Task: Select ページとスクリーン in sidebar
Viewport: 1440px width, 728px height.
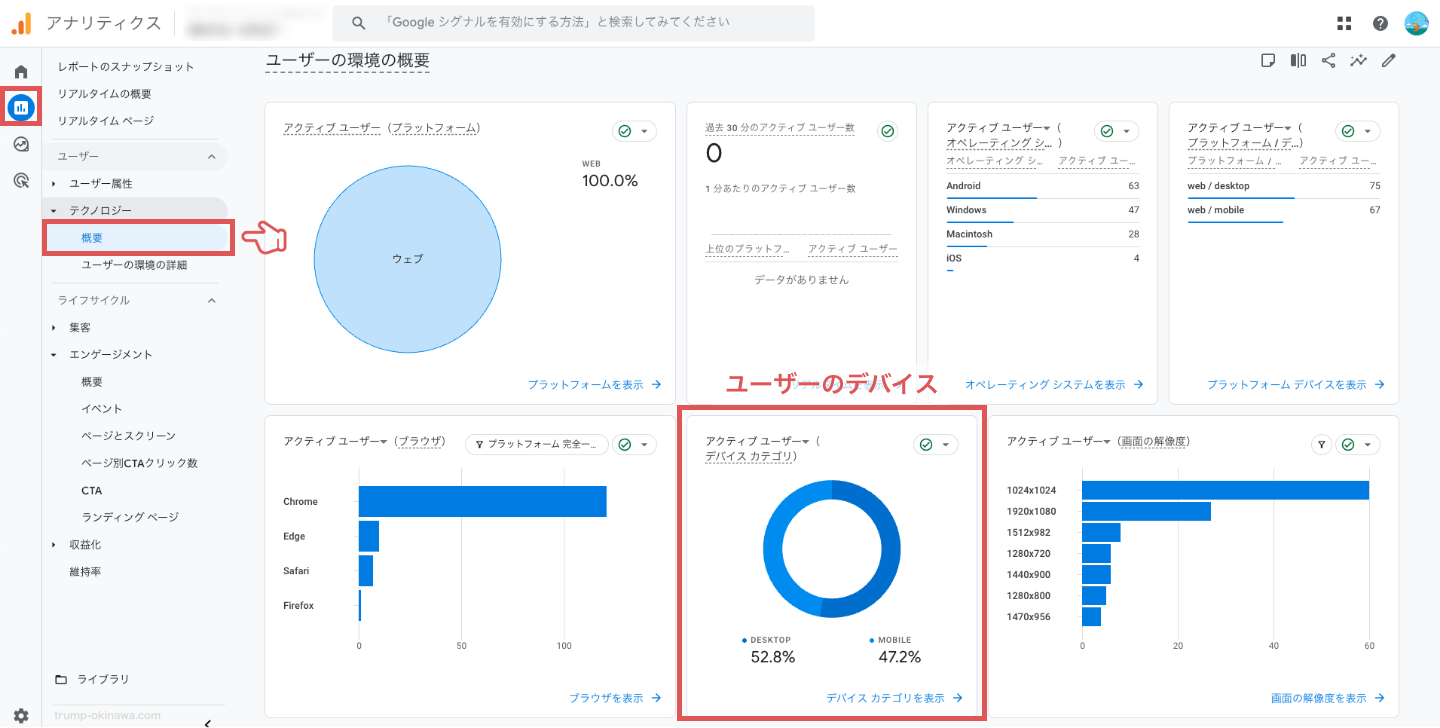Action: 128,436
